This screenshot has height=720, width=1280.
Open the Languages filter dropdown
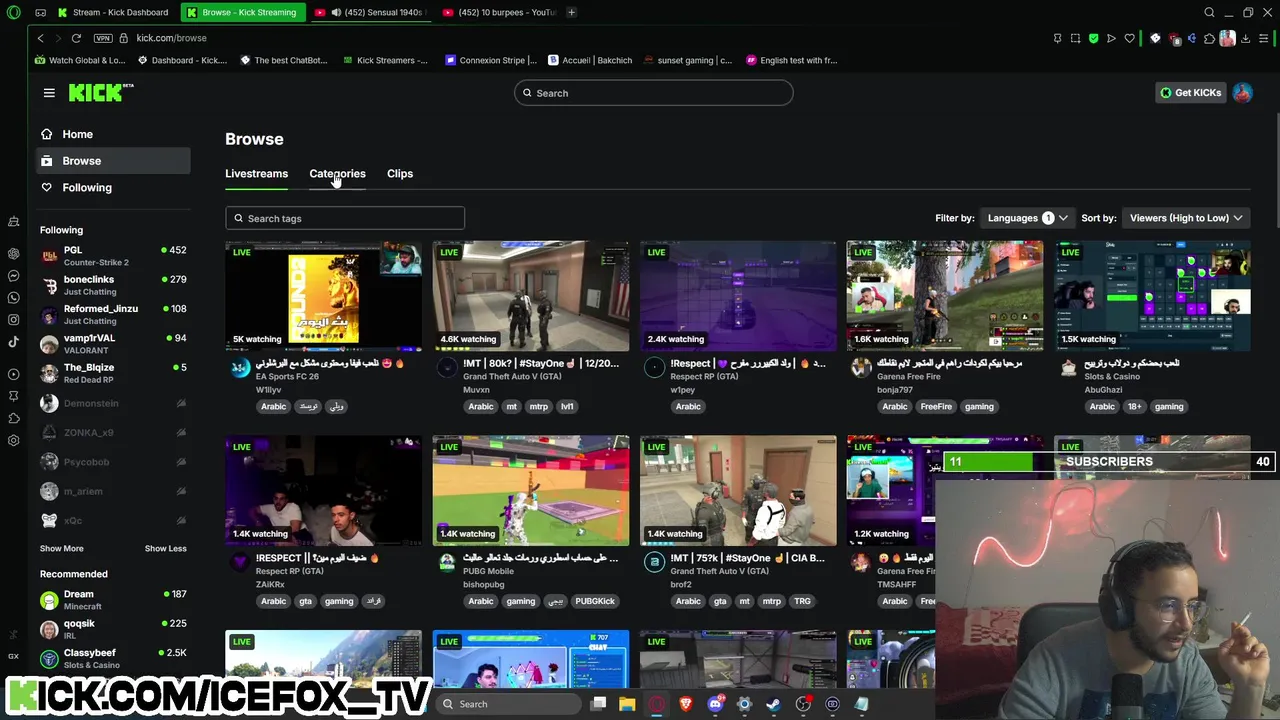click(1027, 218)
